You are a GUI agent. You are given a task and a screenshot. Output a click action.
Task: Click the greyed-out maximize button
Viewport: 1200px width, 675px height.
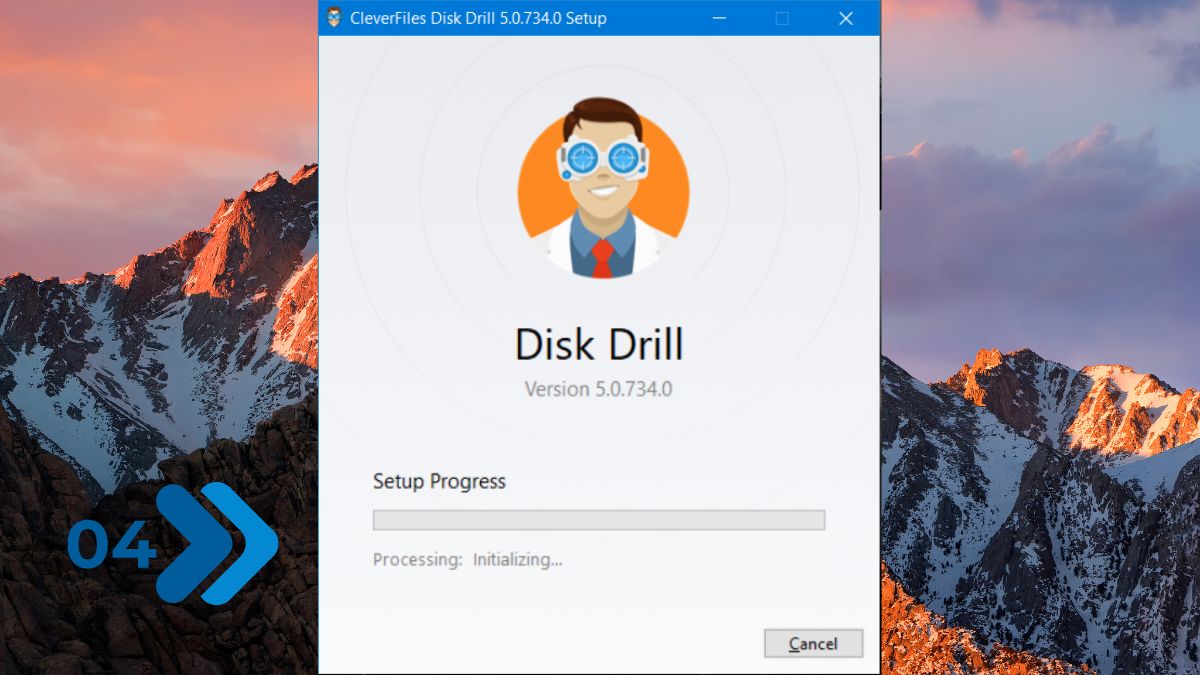point(782,18)
